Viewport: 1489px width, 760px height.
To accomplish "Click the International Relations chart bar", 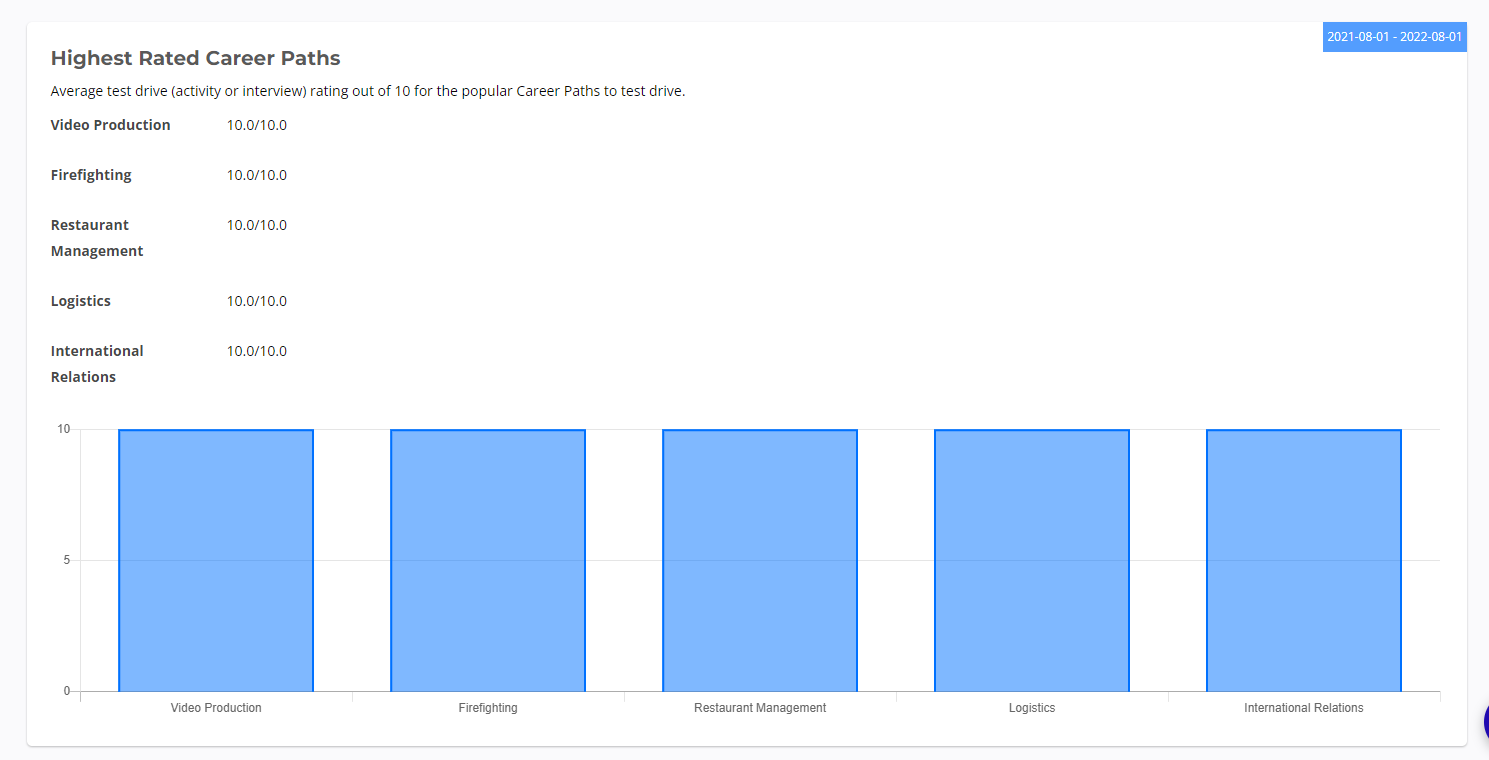I will (1304, 560).
